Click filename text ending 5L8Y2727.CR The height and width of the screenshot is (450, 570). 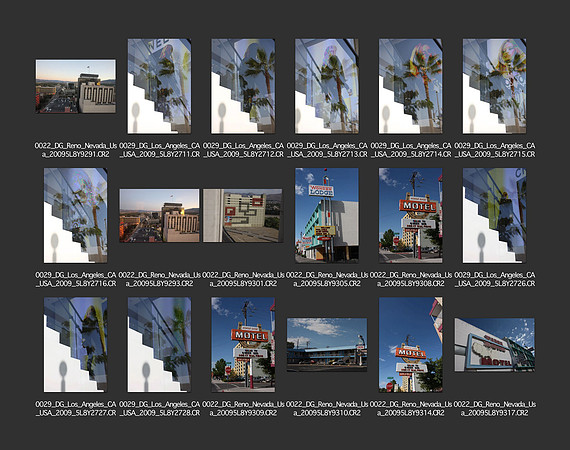point(76,408)
